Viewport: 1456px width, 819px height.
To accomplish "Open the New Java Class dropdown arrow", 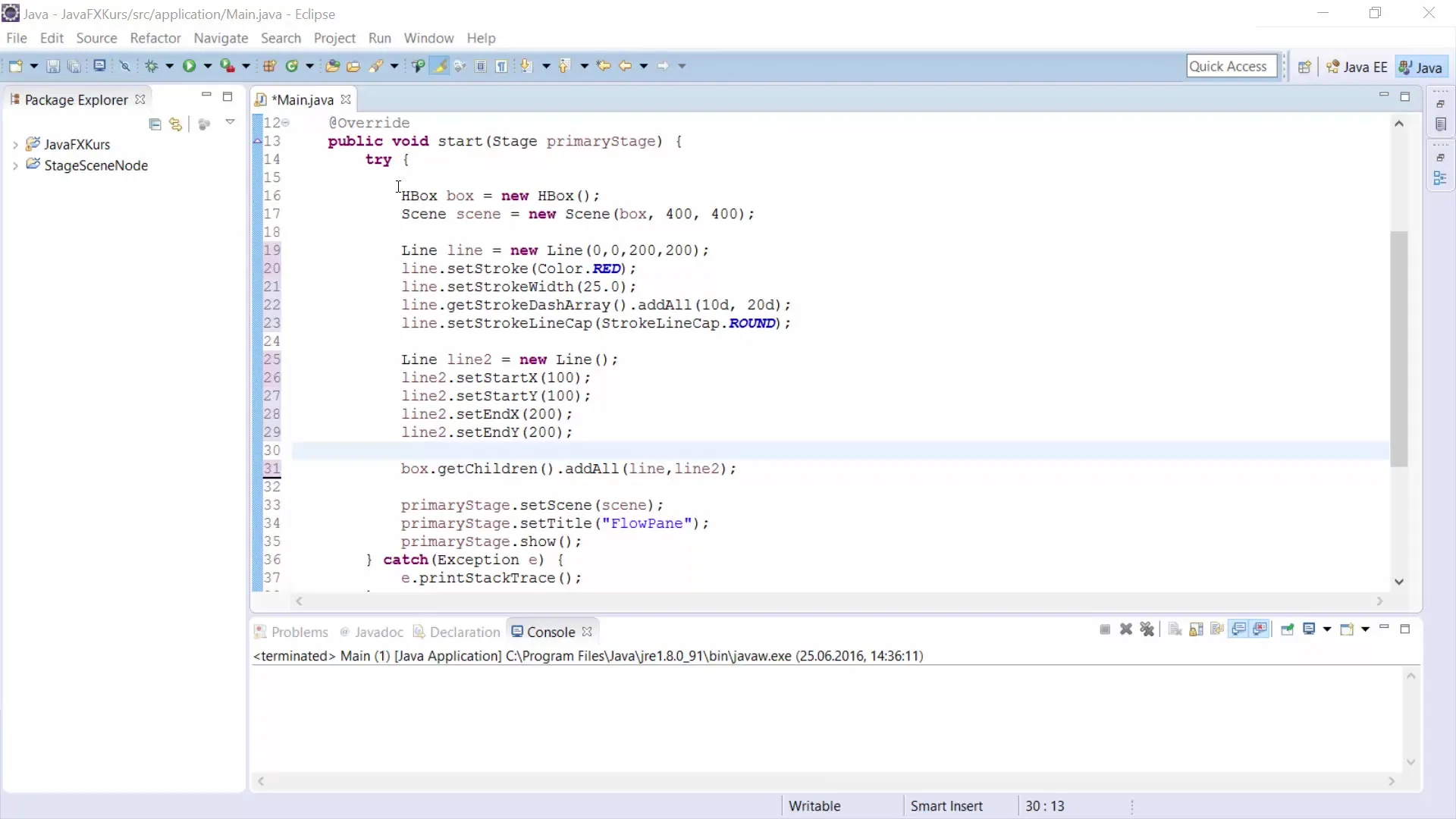I will [309, 66].
